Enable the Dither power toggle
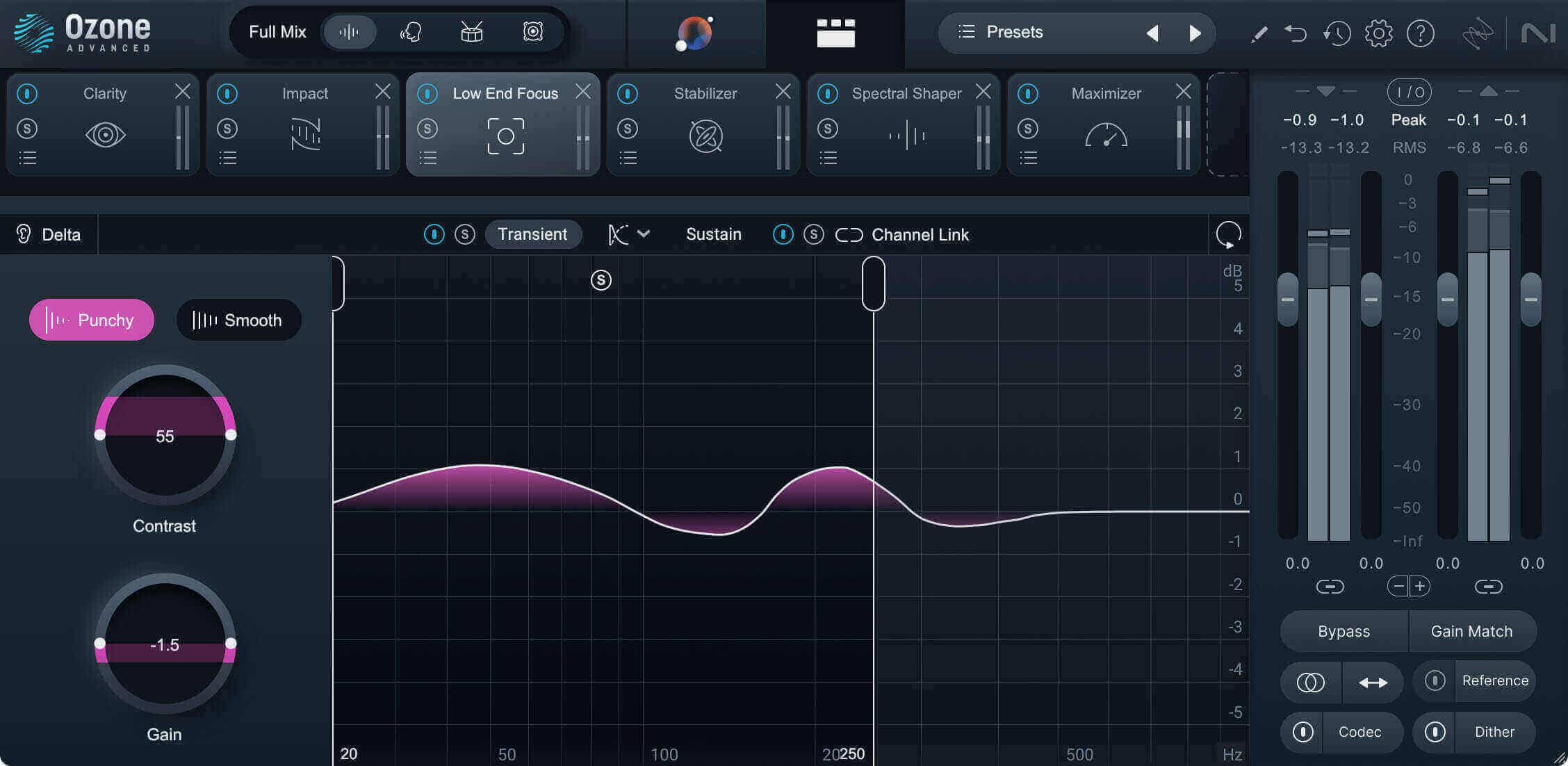Screen dimensions: 1568x766 tap(1435, 732)
